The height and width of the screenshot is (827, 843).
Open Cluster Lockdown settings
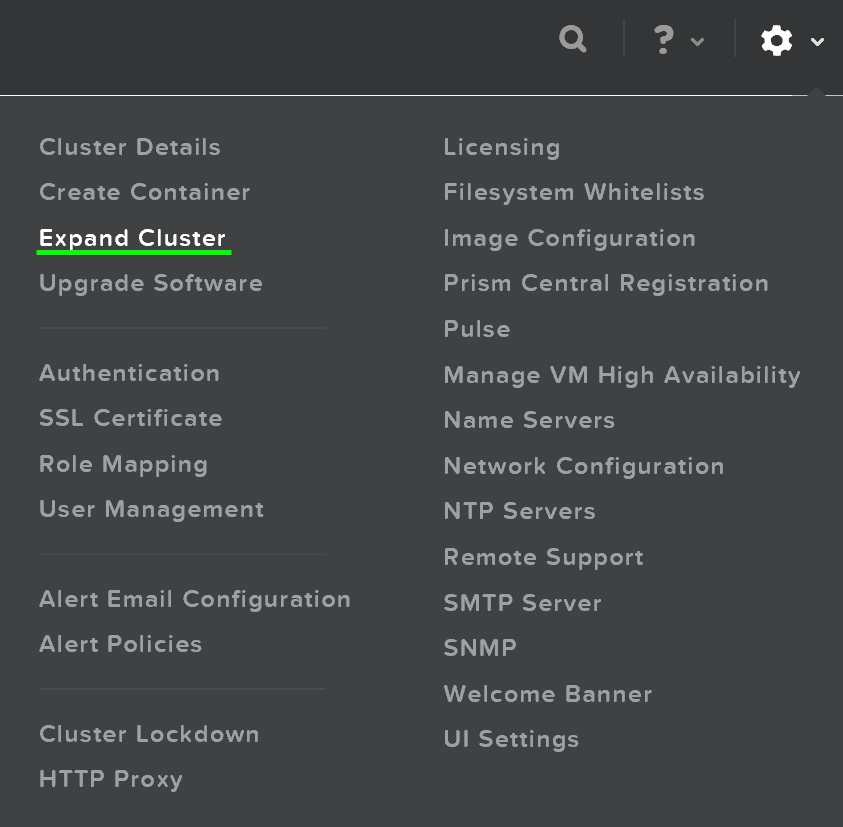point(148,734)
